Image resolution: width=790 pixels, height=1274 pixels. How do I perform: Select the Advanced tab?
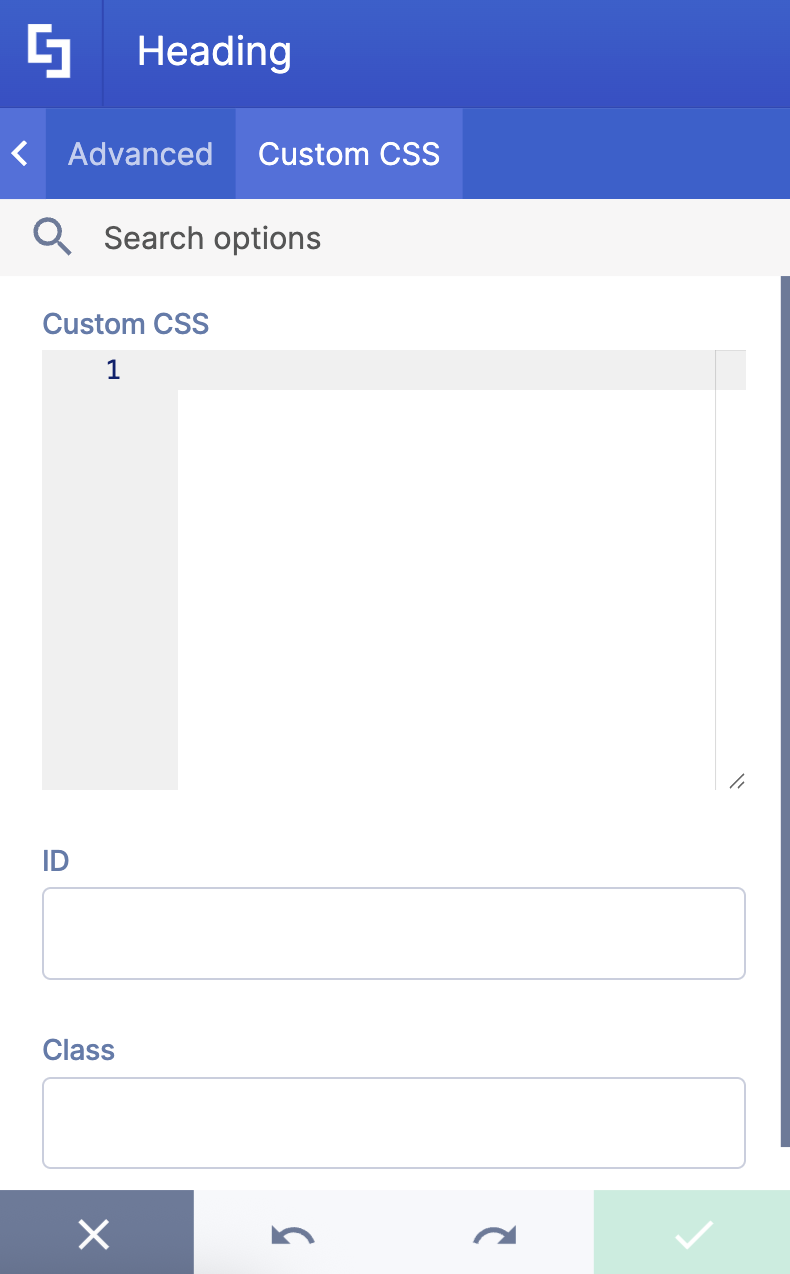140,153
